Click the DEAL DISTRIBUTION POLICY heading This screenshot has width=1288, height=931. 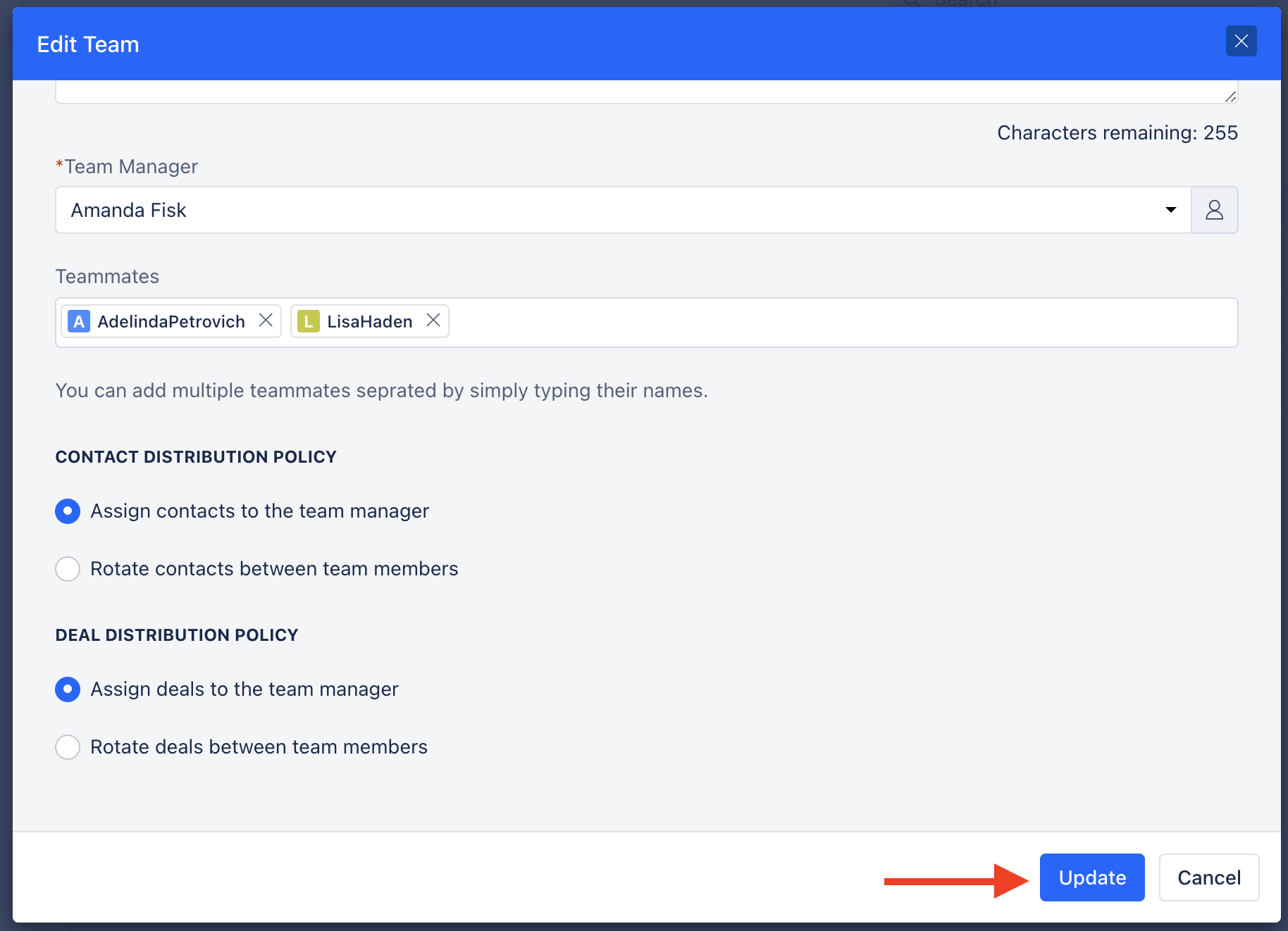(x=177, y=635)
